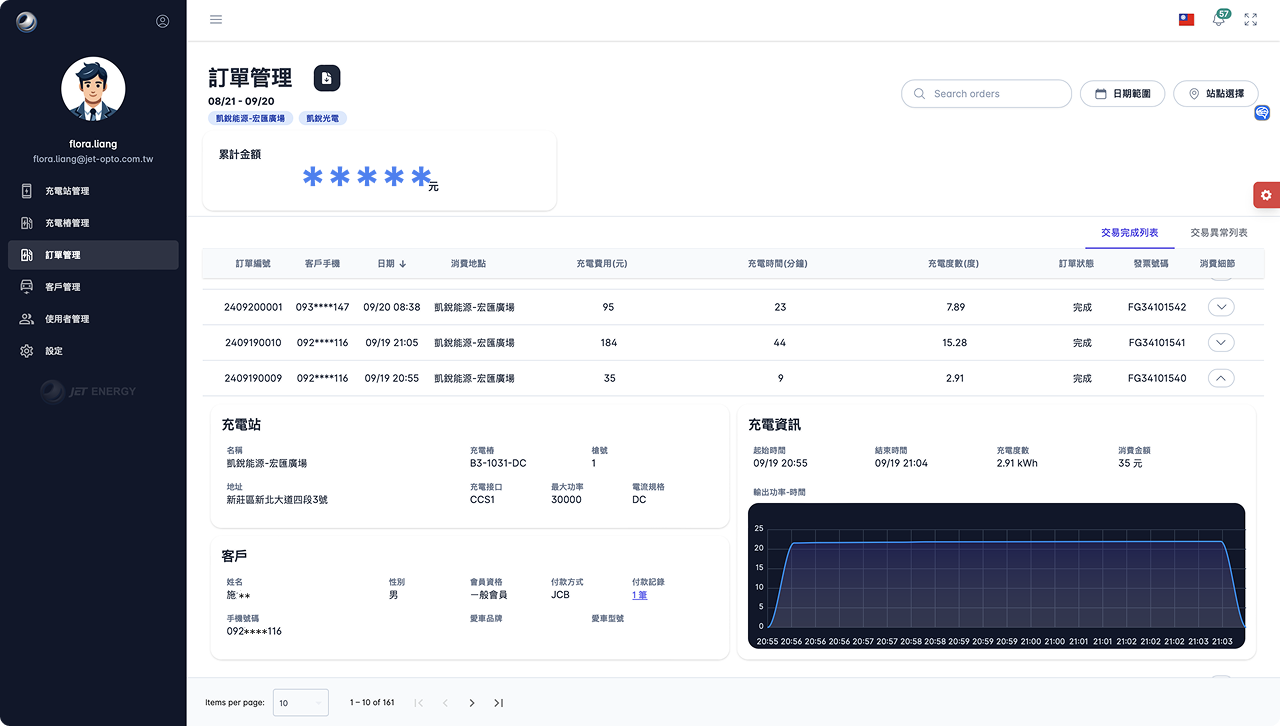Click the flora.liang profile avatar

(93, 89)
